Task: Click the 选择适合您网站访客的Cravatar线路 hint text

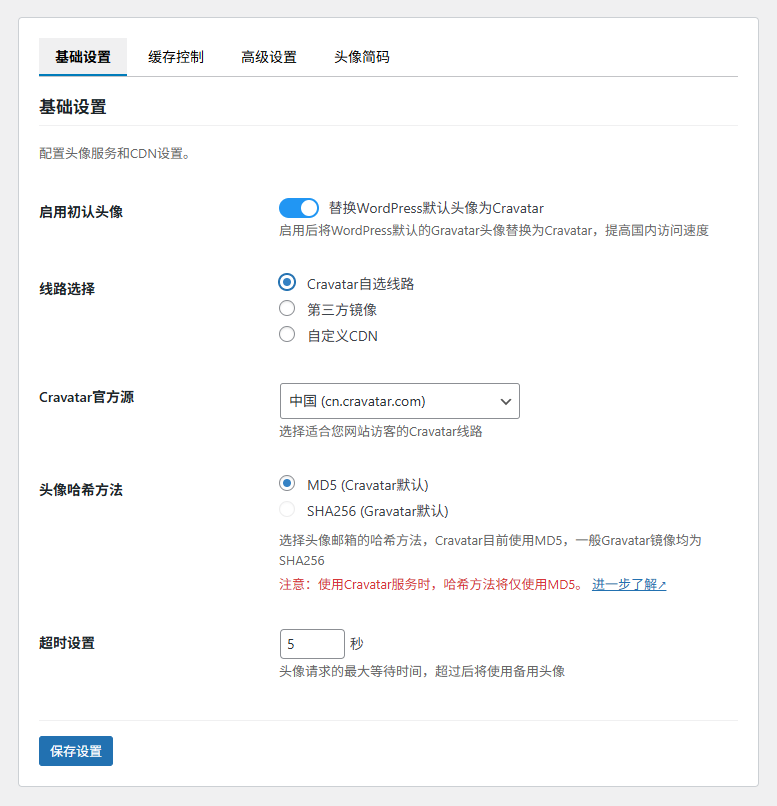Action: (381, 431)
